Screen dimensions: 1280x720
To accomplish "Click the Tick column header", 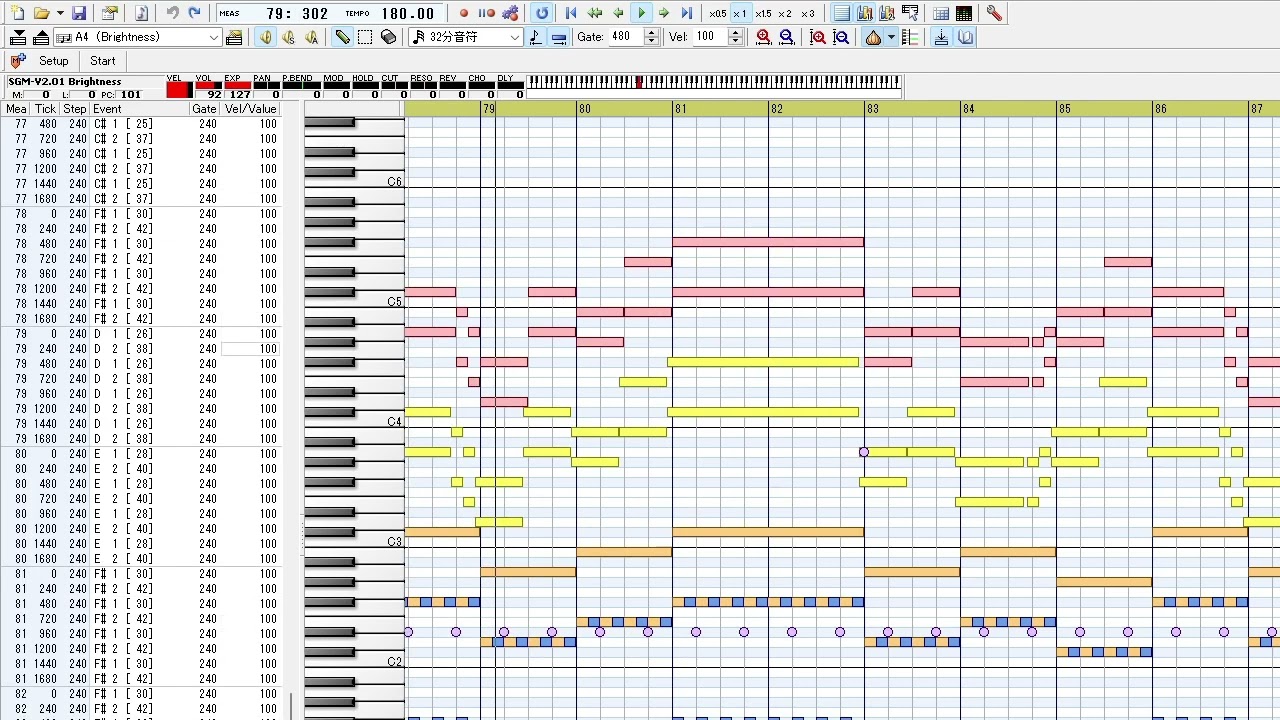I will [x=45, y=109].
